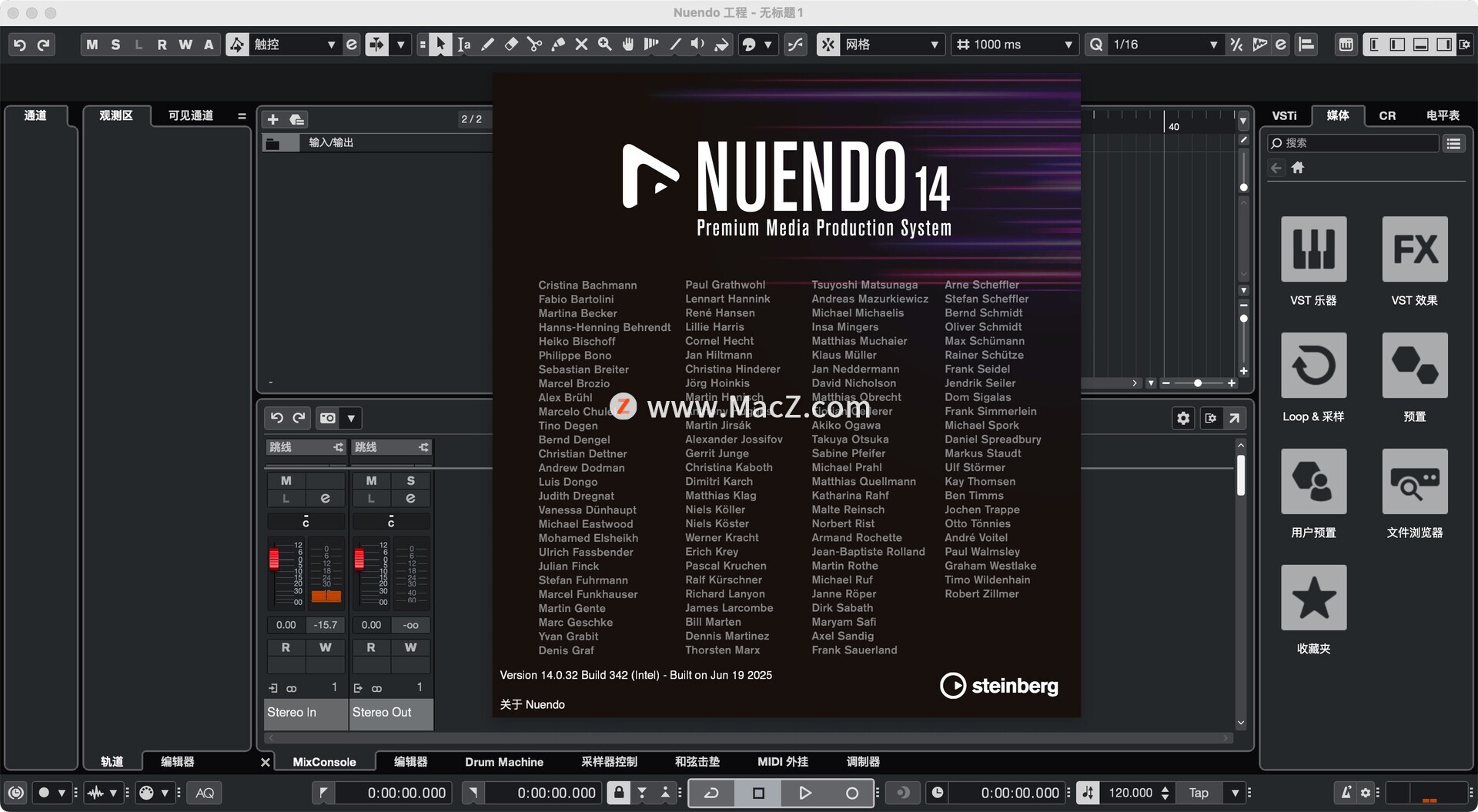The height and width of the screenshot is (812, 1478).
Task: Open Tap tempo options dropdown arrow
Action: (x=1235, y=793)
